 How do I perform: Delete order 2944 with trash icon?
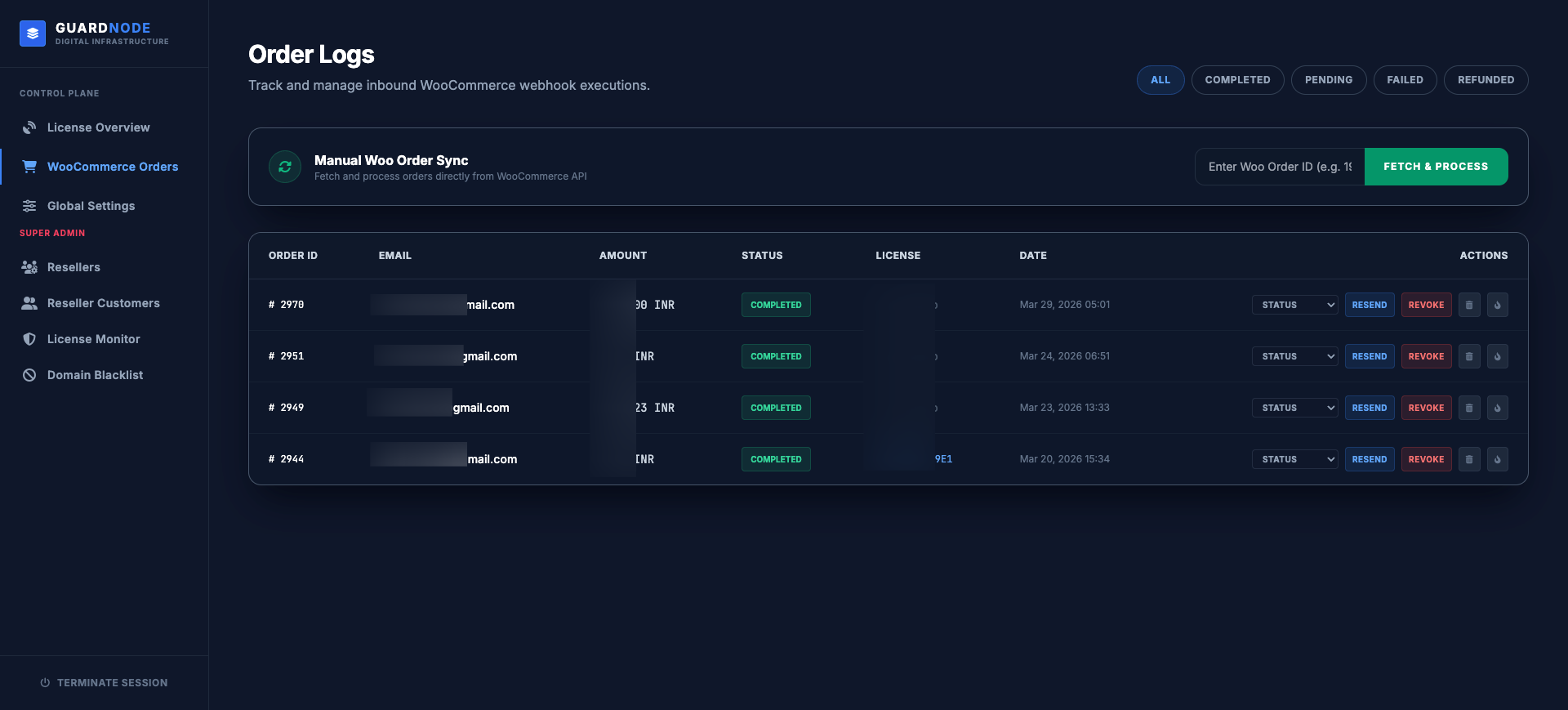click(x=1469, y=459)
